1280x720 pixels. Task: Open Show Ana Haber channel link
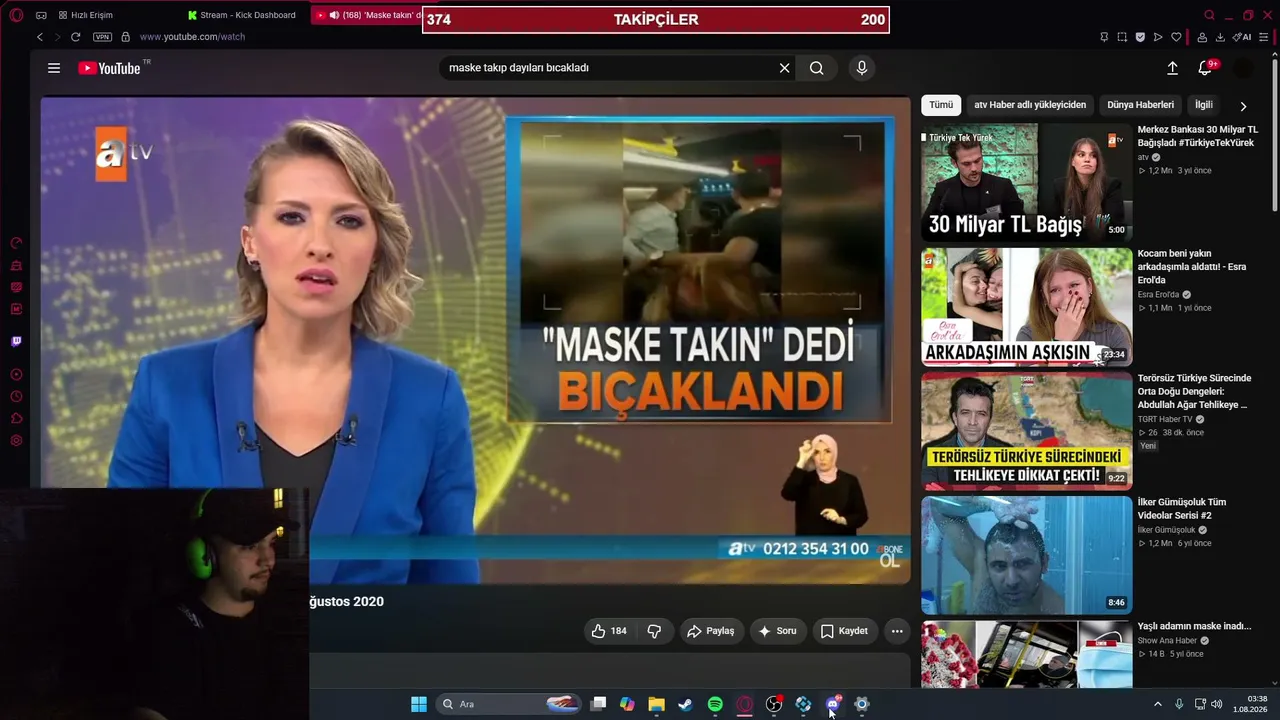(1167, 641)
